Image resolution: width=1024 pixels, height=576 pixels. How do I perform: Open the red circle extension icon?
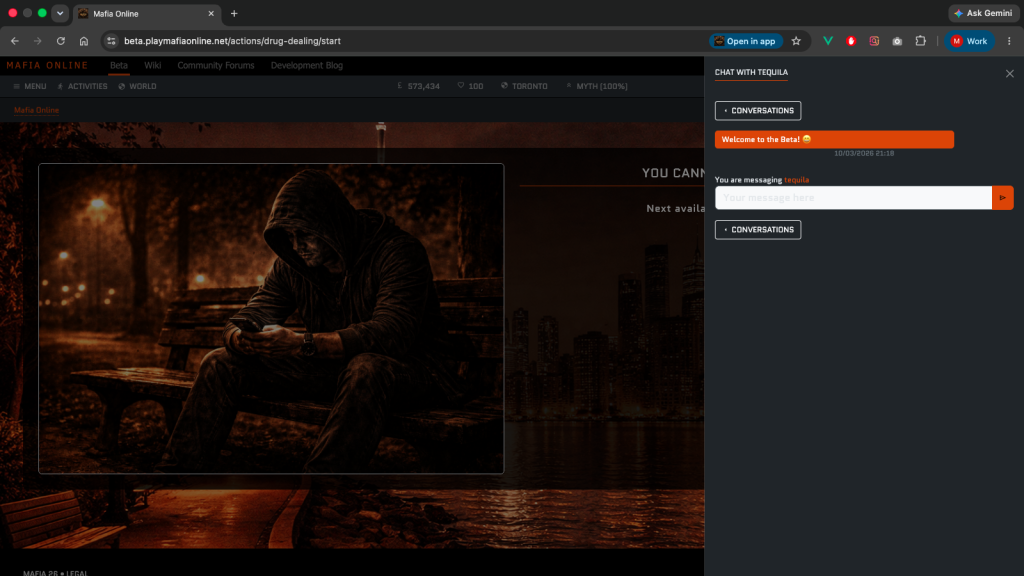851,40
